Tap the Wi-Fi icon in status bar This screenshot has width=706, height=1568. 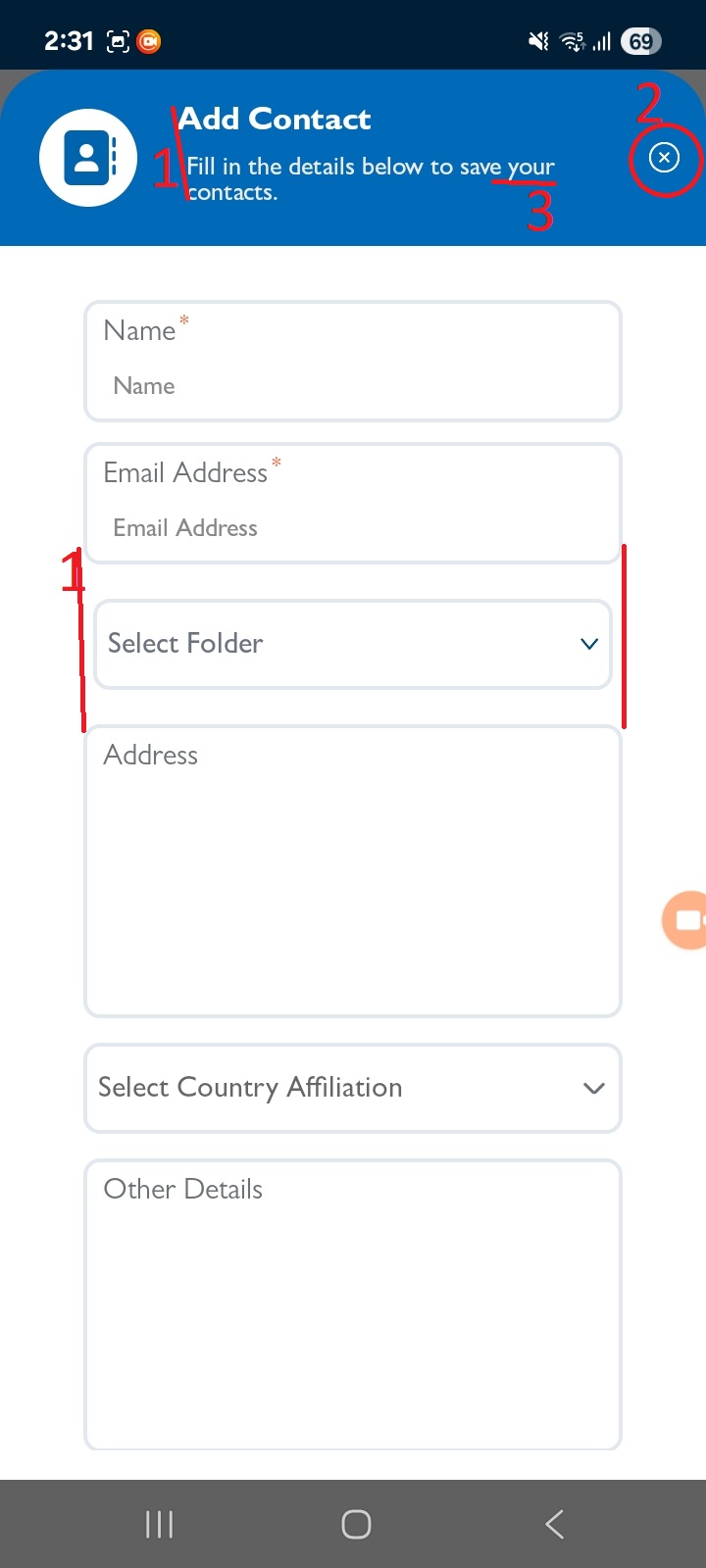pos(572,41)
